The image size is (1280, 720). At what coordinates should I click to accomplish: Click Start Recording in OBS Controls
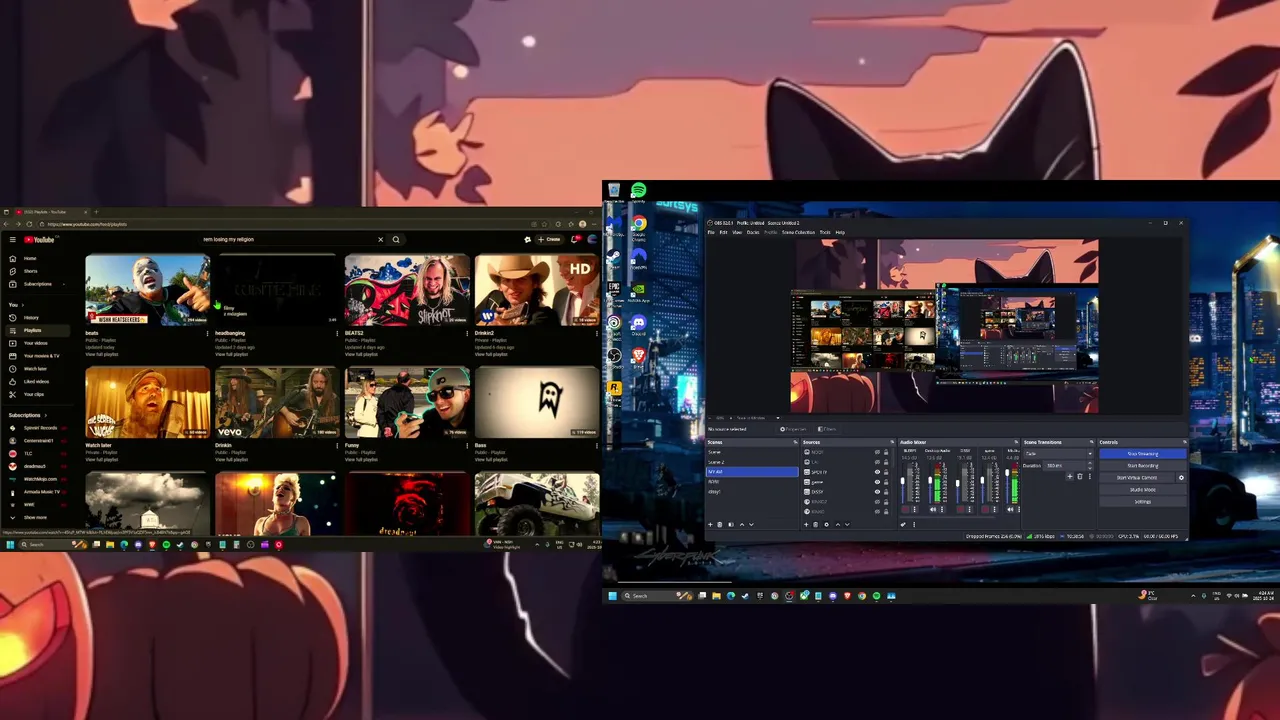[1143, 466]
